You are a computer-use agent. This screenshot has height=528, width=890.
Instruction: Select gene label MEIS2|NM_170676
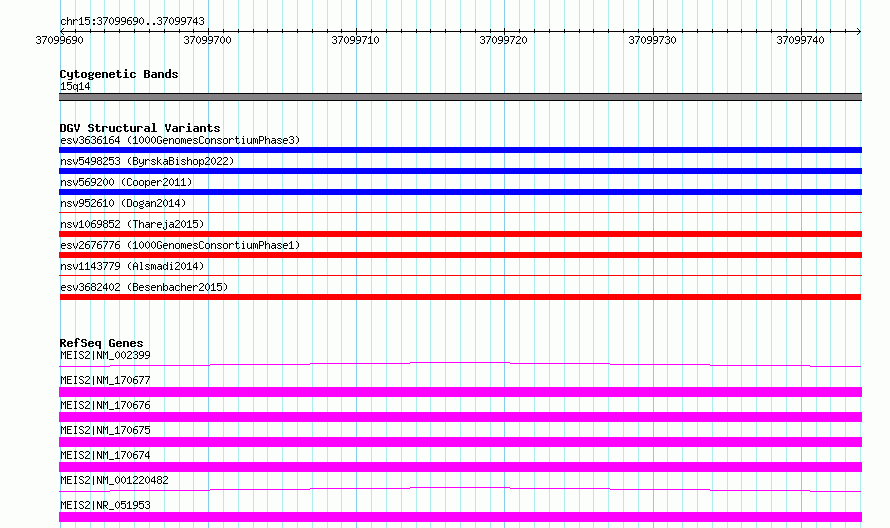point(105,405)
